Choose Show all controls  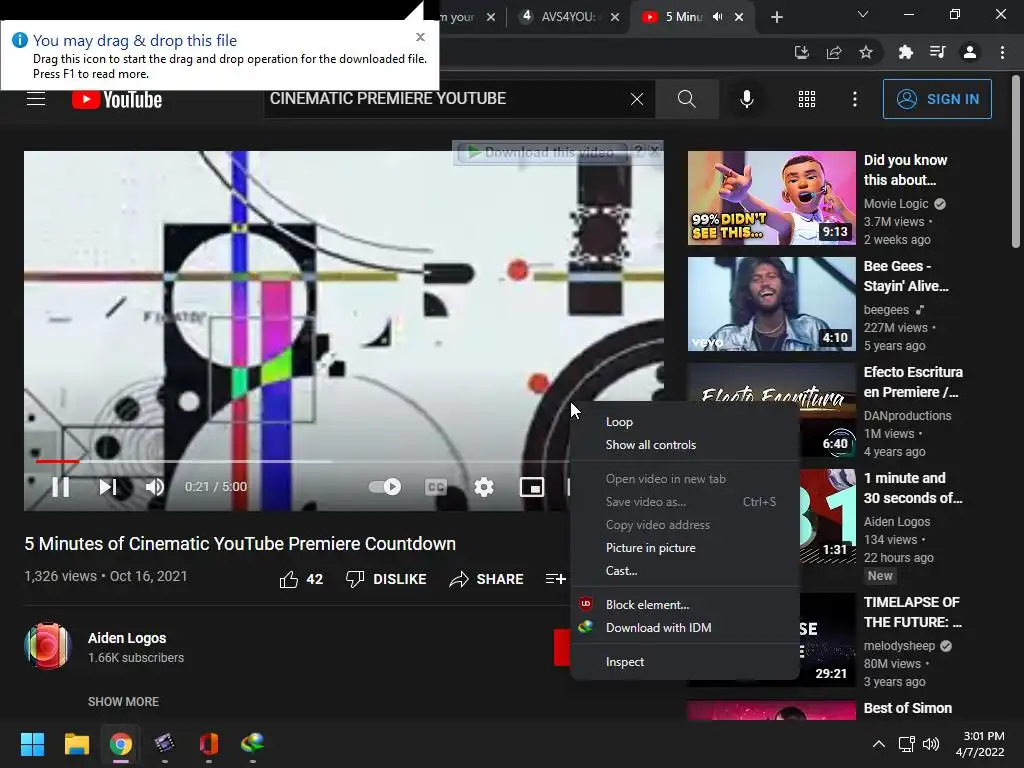click(x=685, y=445)
